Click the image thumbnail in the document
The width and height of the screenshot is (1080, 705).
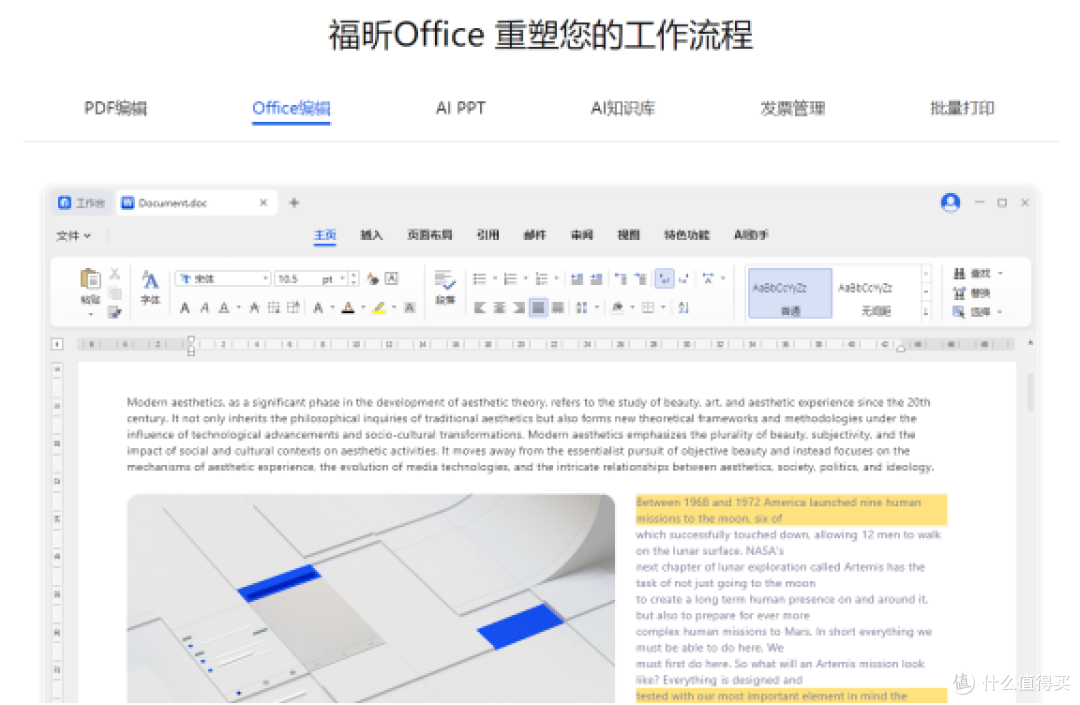click(x=371, y=598)
